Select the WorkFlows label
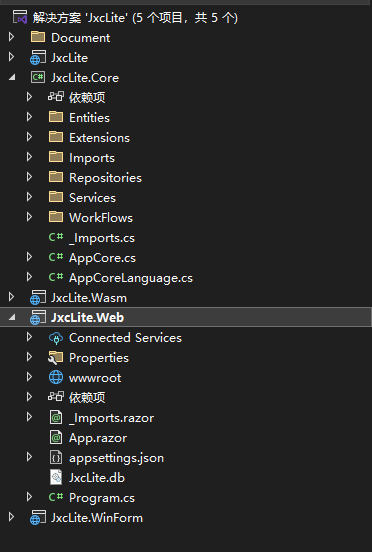Screen dimensions: 372x552 [101, 218]
